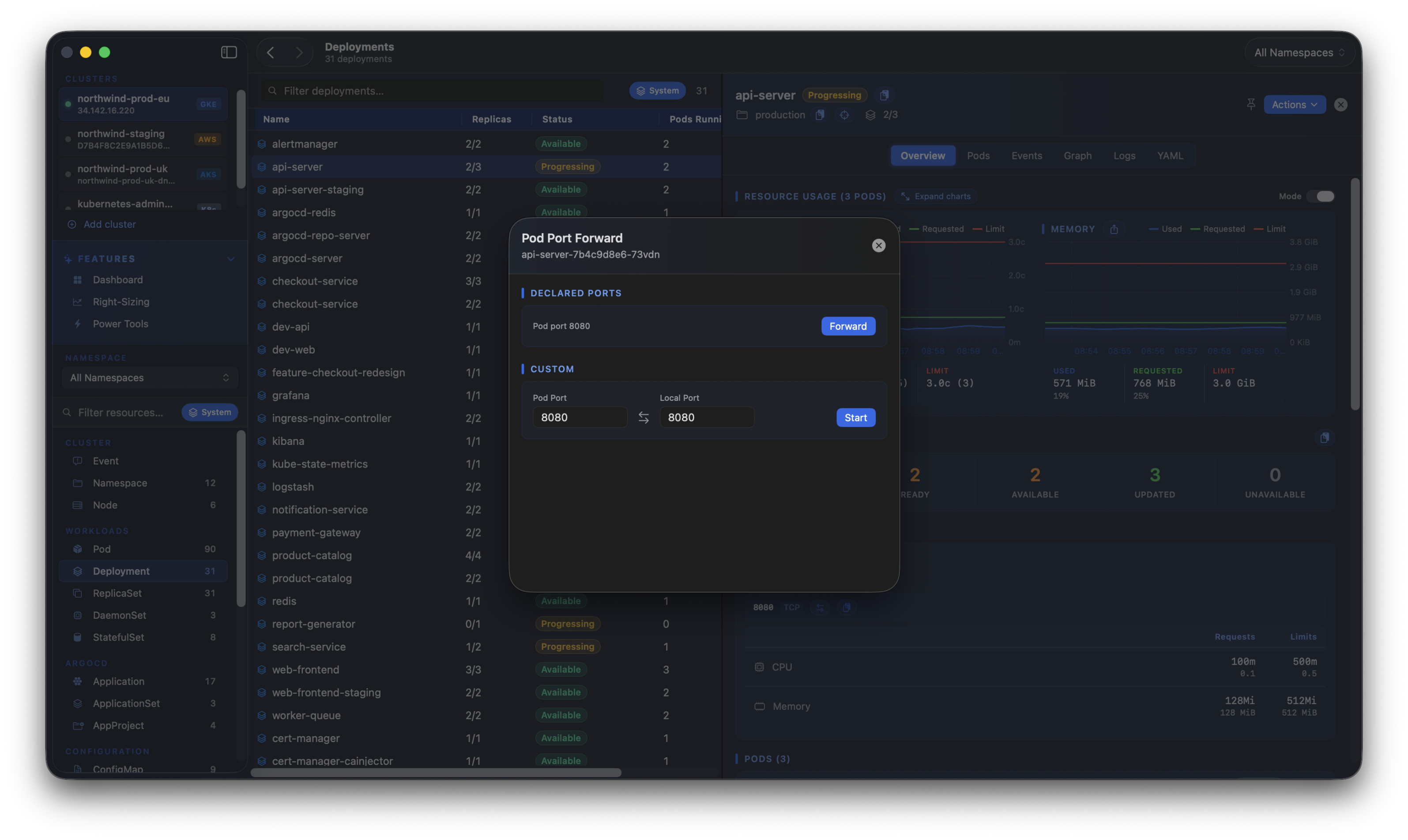
Task: Open Power Tools feature
Action: point(120,324)
